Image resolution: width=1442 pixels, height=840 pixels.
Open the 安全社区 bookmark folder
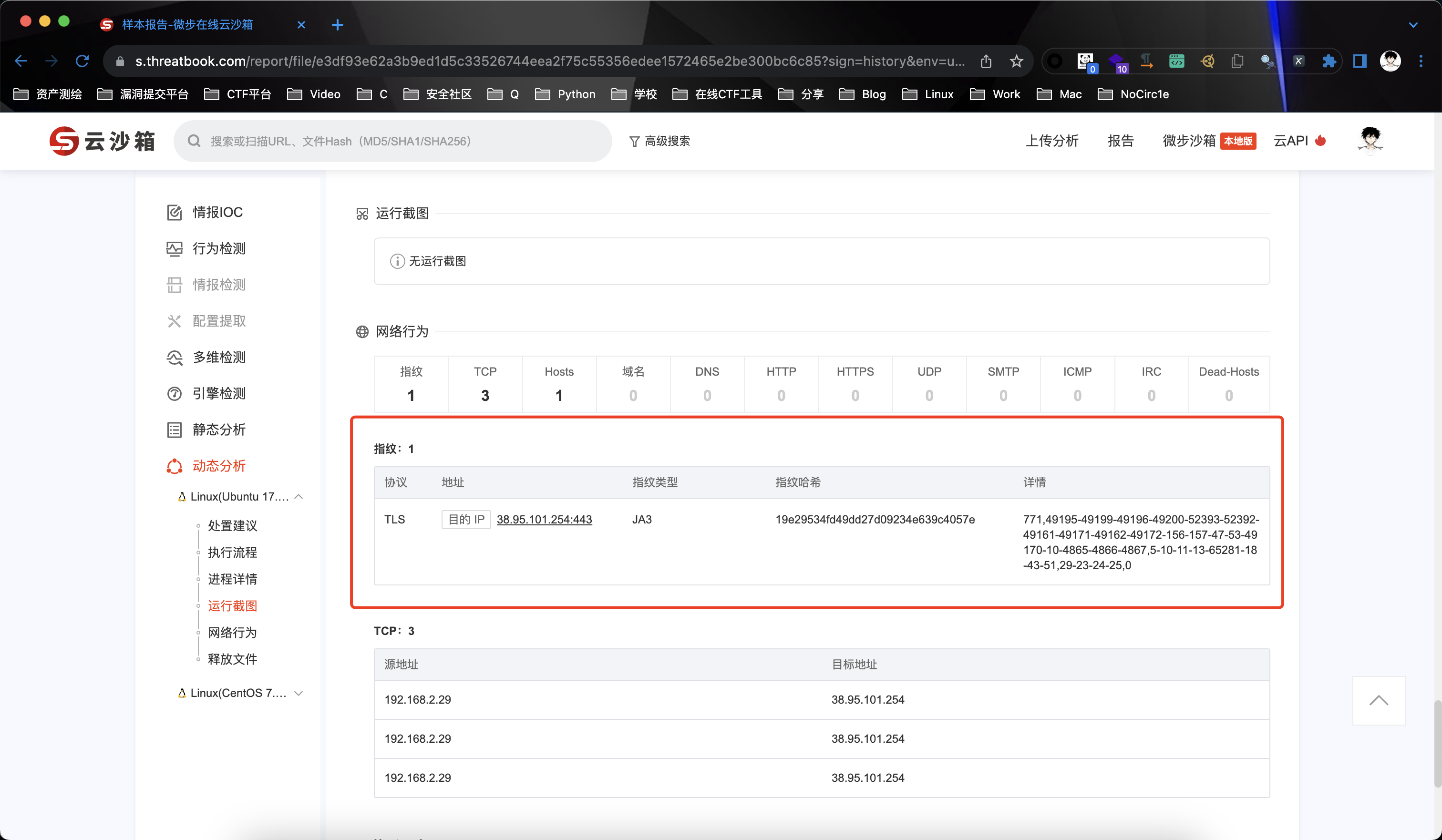click(x=438, y=94)
